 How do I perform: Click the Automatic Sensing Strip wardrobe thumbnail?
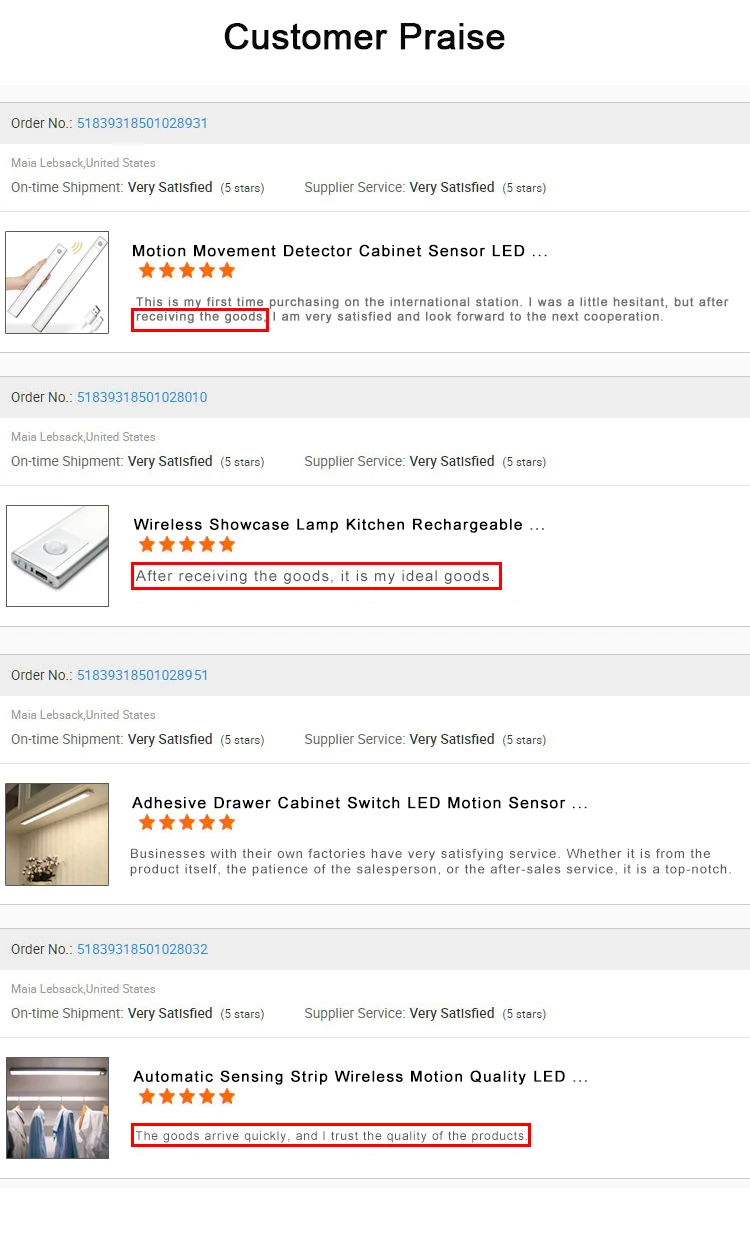pyautogui.click(x=57, y=1108)
